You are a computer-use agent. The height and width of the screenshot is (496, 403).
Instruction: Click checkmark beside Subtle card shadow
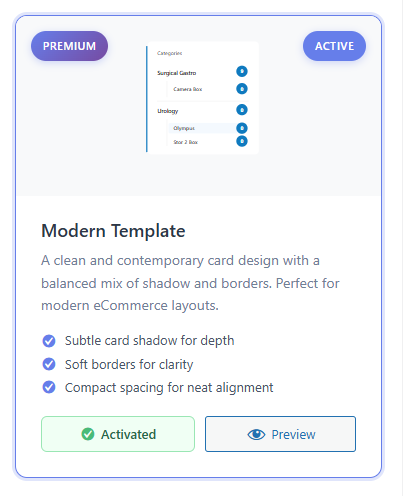click(x=49, y=341)
